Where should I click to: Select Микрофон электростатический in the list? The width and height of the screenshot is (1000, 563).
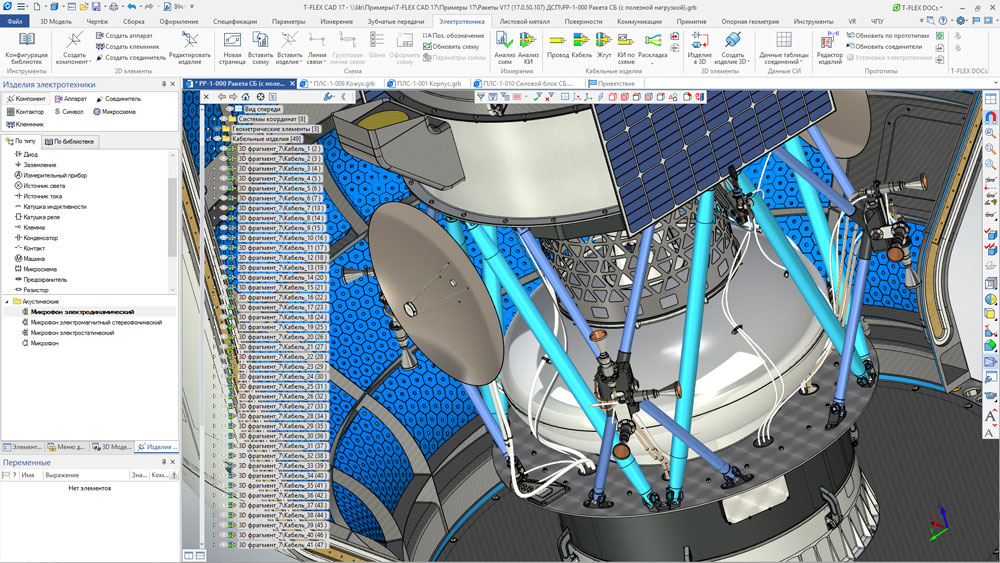(72, 333)
